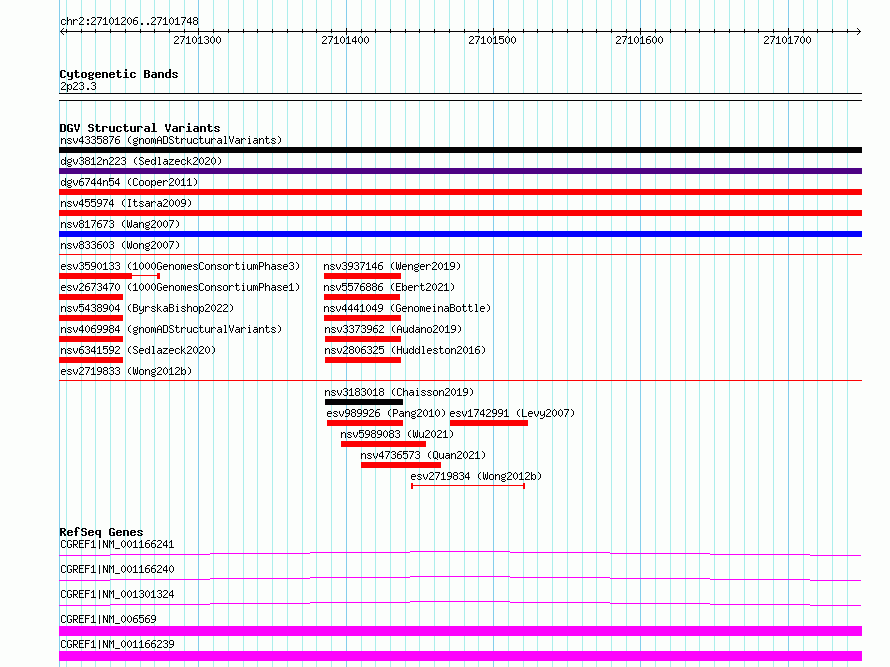
Task: Click the red dgv6744n54 variant bar
Action: 460,192
